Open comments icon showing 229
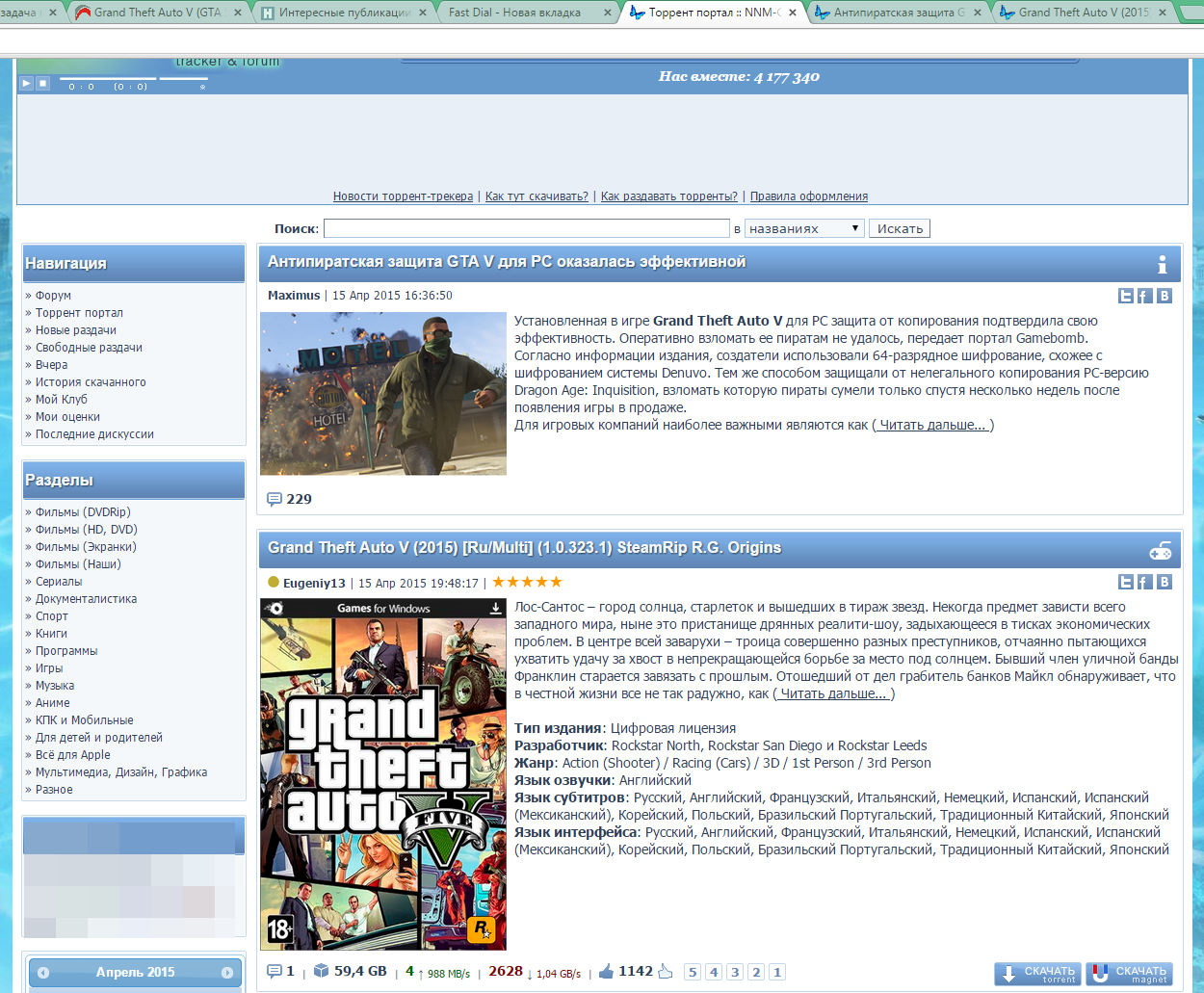The height and width of the screenshot is (993, 1204). tap(275, 499)
